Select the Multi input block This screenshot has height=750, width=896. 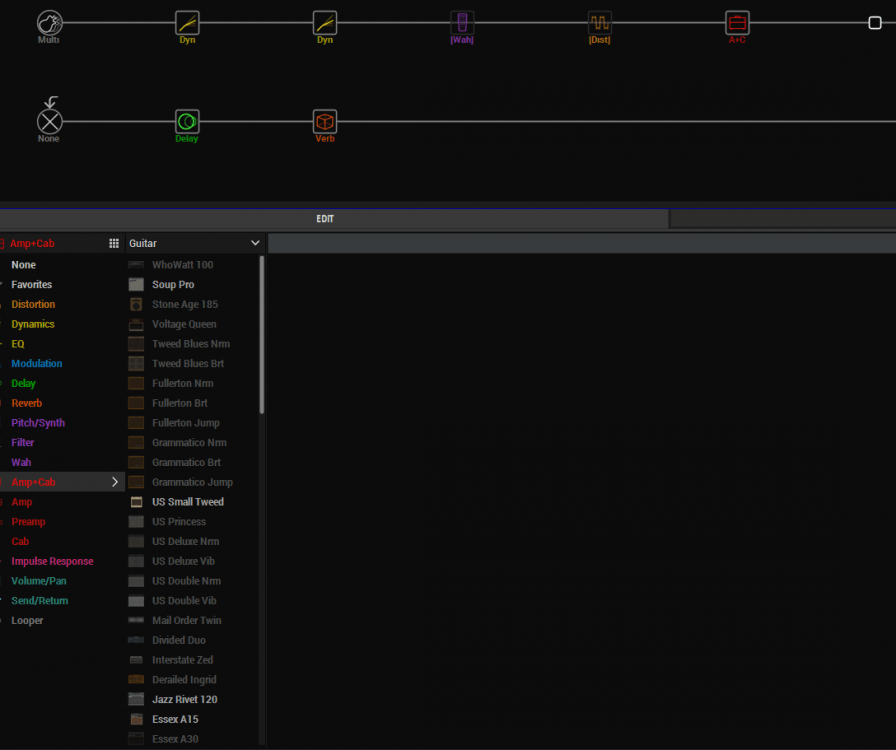click(50, 23)
